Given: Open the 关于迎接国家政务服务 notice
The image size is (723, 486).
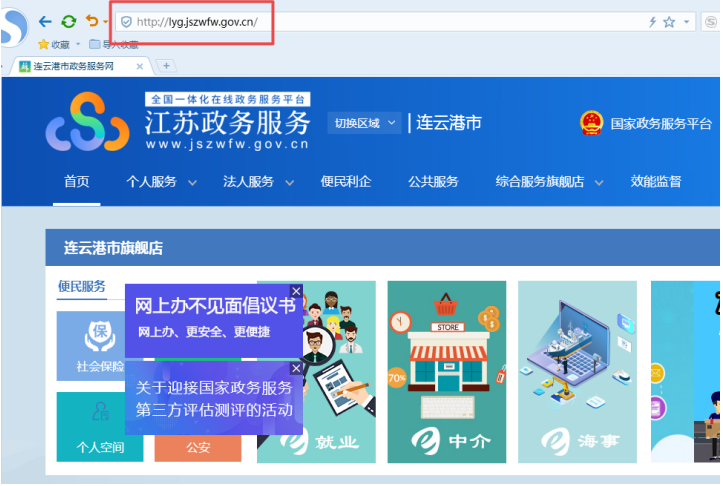Looking at the screenshot, I should click(213, 398).
